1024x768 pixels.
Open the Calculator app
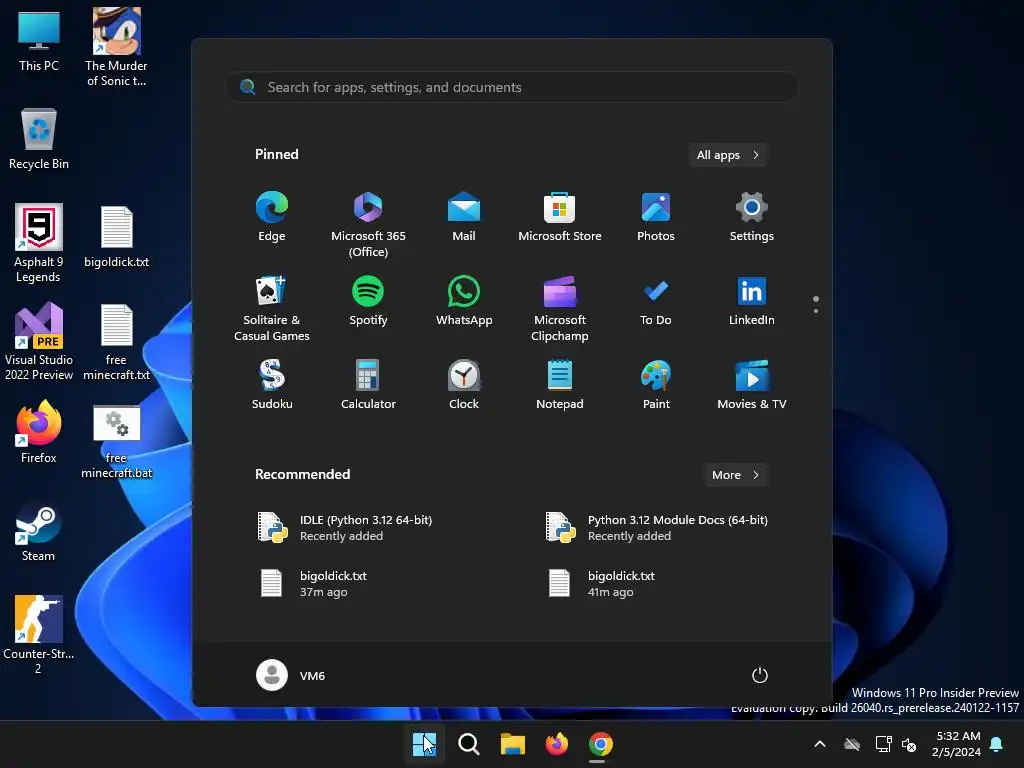368,385
